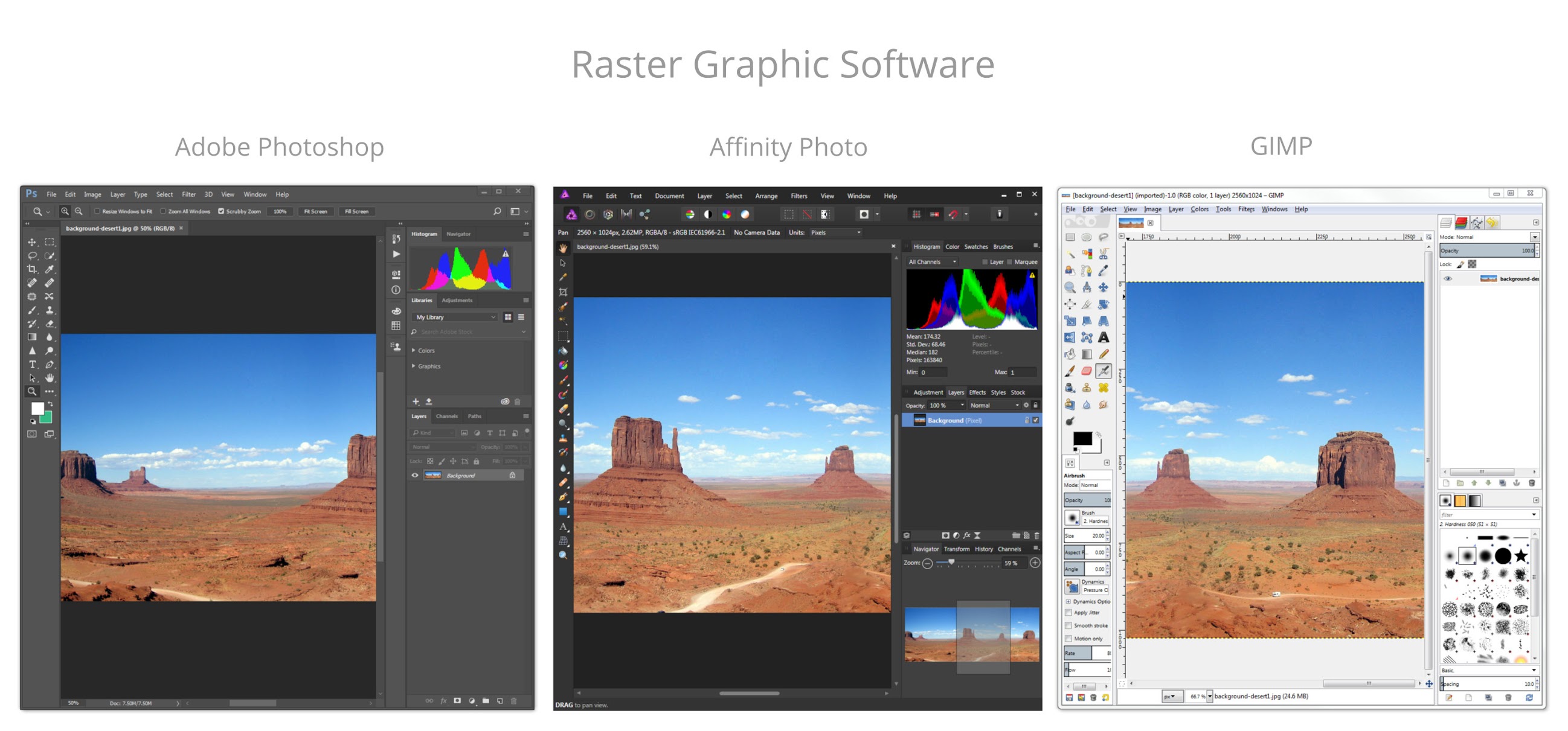Open the Filters menu in GIMP

[x=1246, y=209]
